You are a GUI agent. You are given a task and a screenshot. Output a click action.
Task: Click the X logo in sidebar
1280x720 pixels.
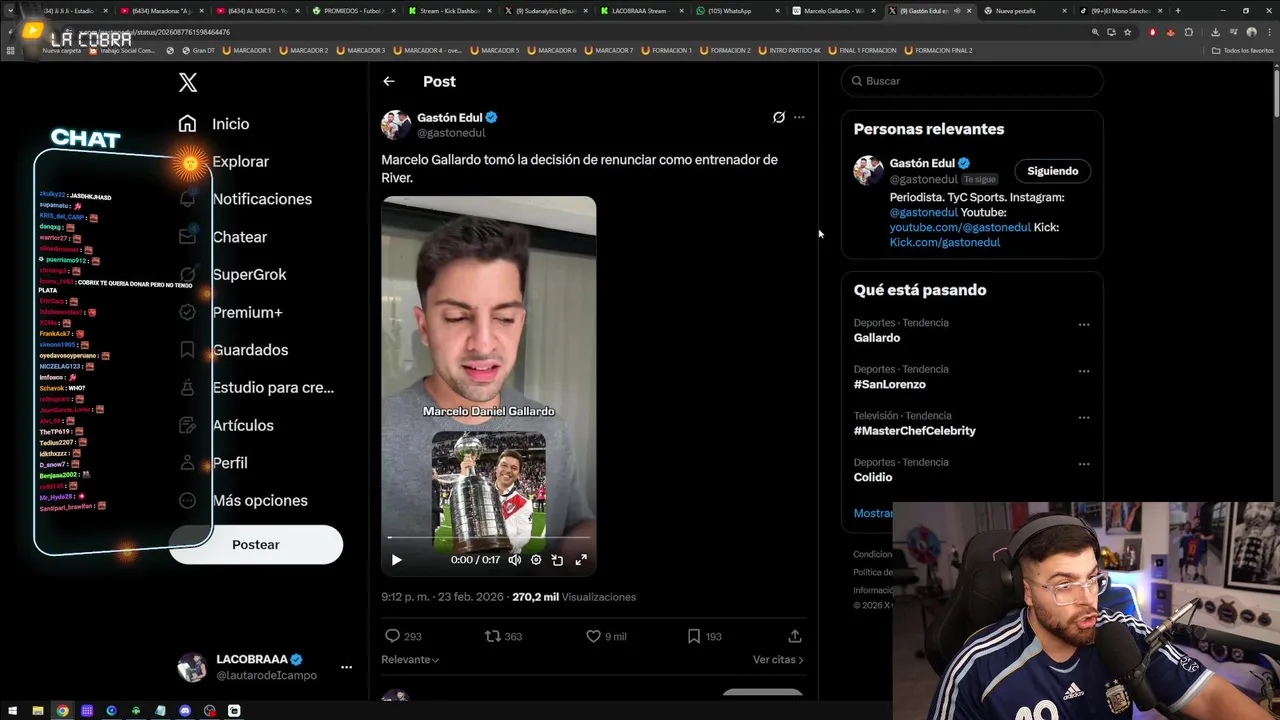click(188, 82)
